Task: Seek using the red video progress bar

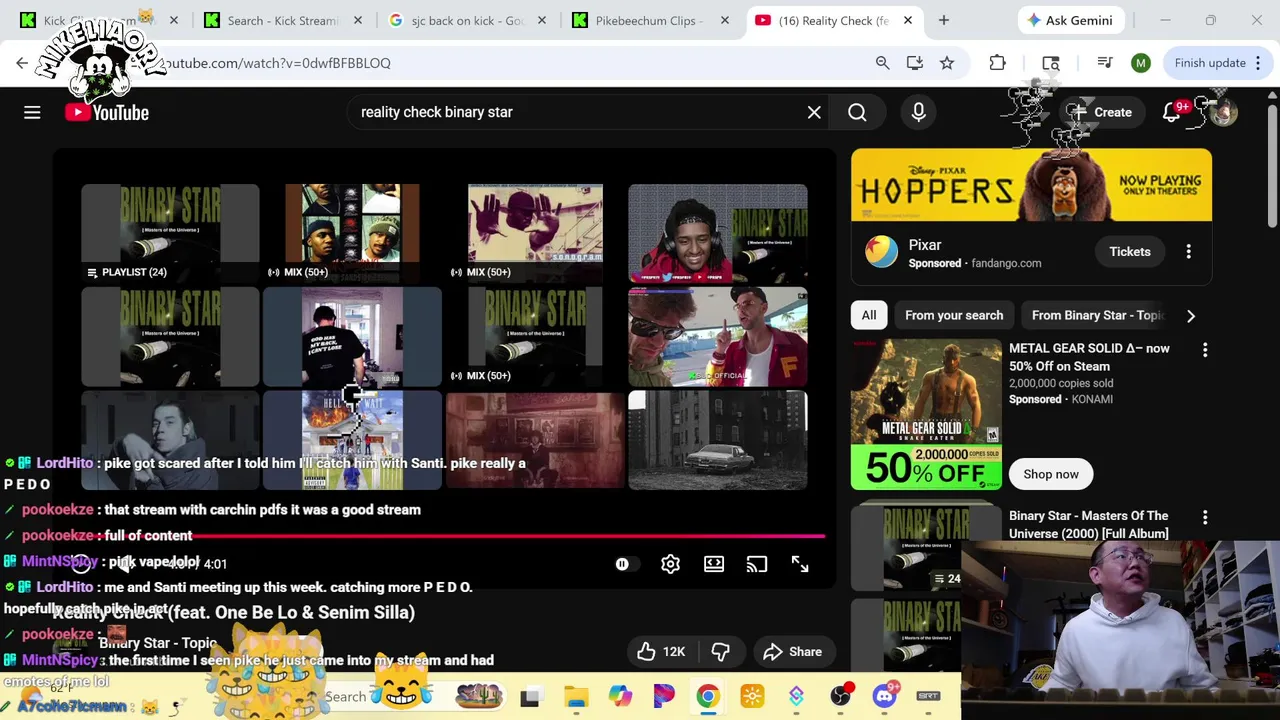Action: (x=439, y=536)
